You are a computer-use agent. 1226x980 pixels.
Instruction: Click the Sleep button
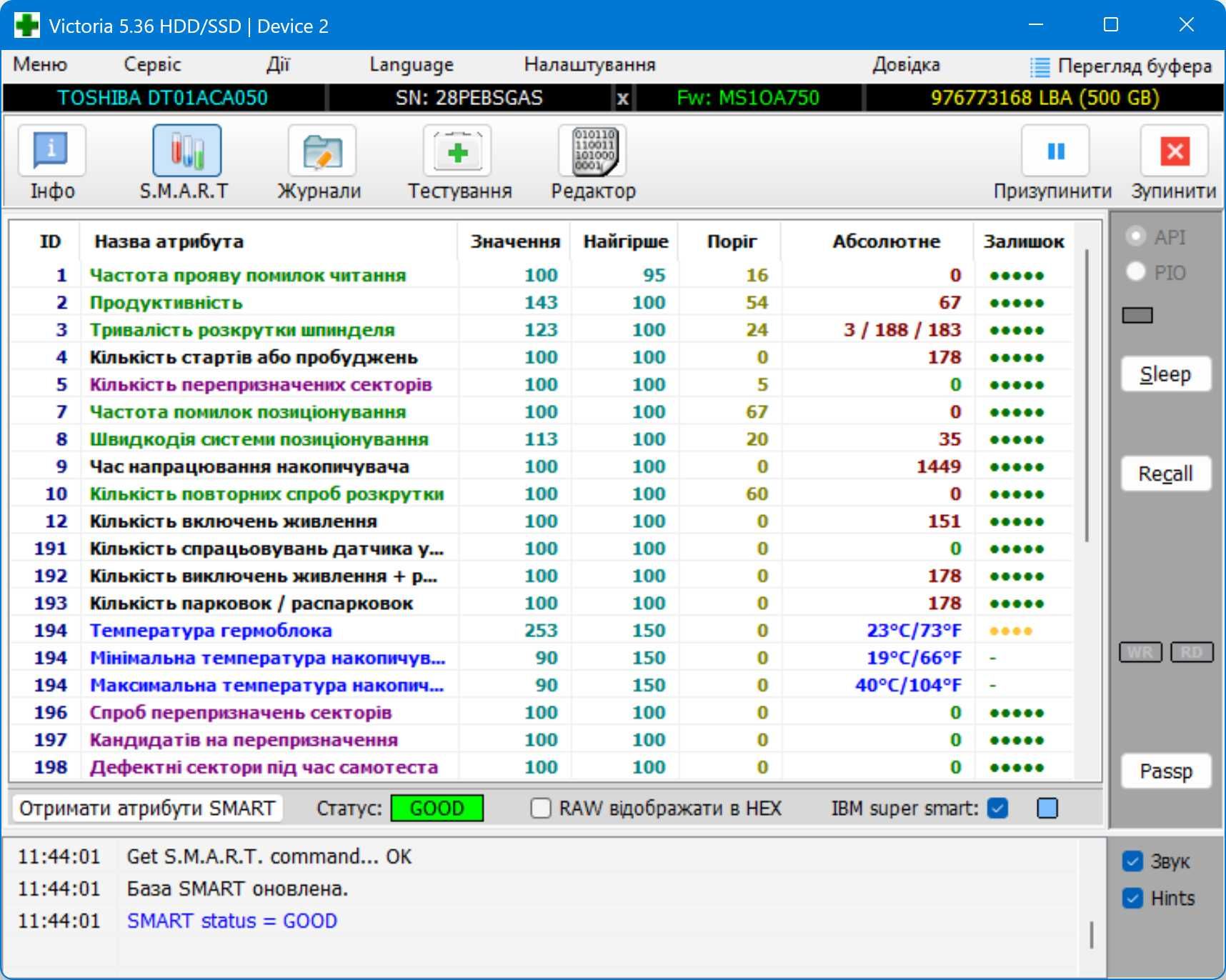coord(1165,374)
